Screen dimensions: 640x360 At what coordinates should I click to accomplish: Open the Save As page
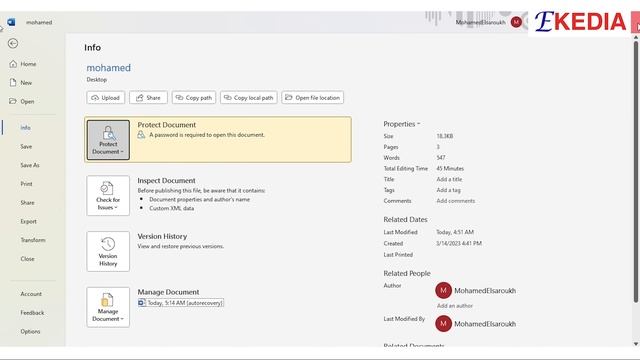click(30, 165)
